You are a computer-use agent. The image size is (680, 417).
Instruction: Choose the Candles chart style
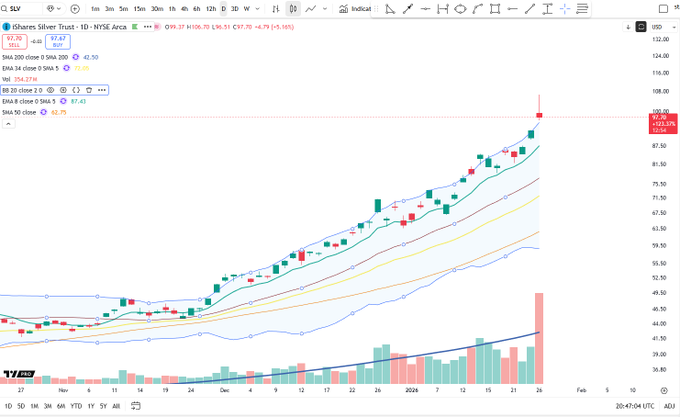coord(293,9)
